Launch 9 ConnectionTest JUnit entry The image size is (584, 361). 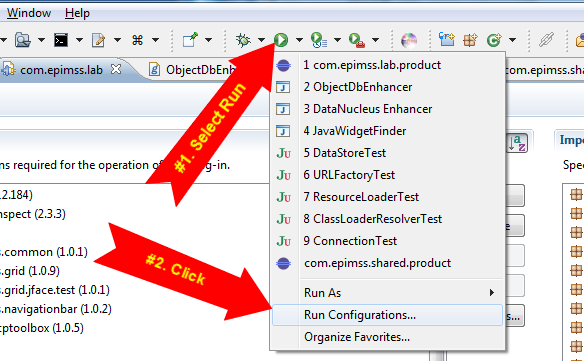pos(387,241)
